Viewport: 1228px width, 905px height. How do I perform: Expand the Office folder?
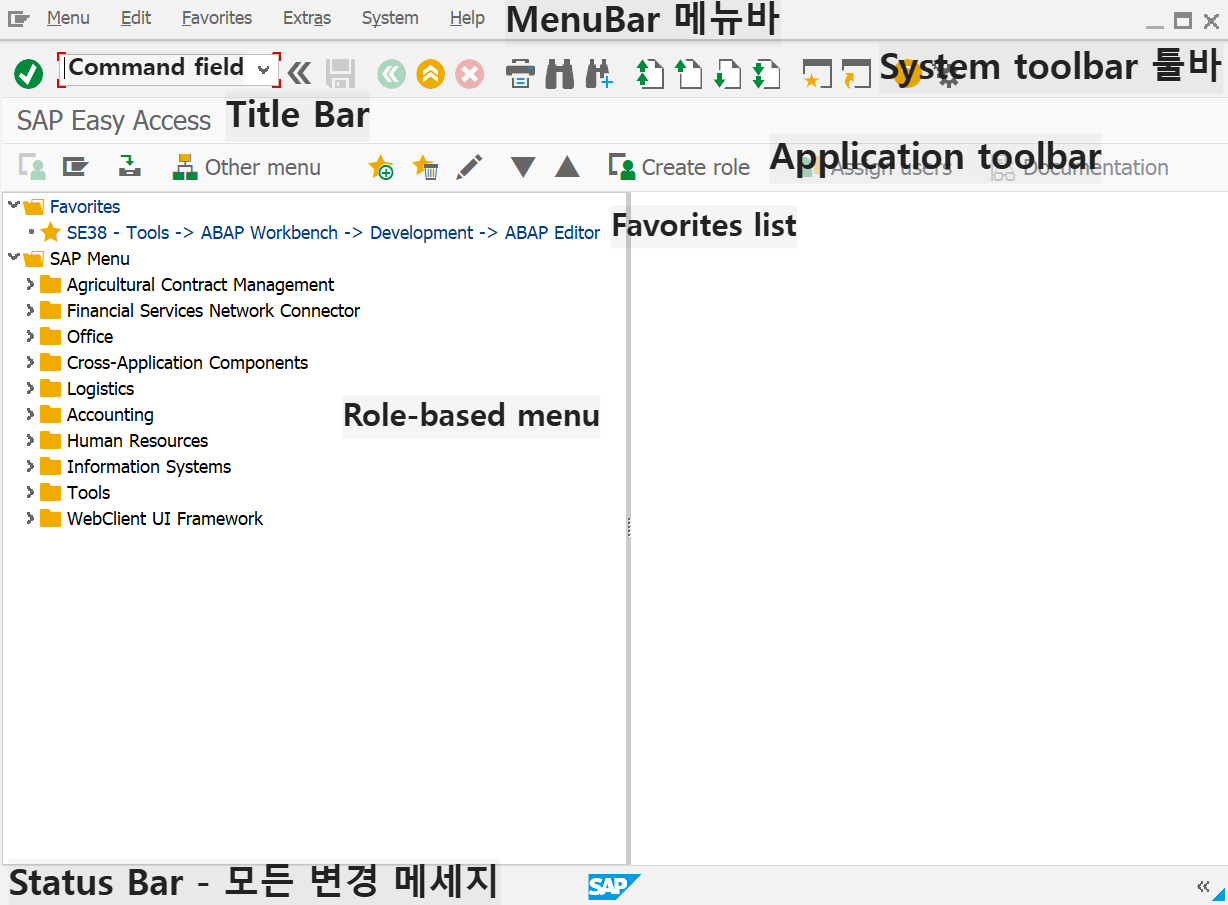point(30,336)
